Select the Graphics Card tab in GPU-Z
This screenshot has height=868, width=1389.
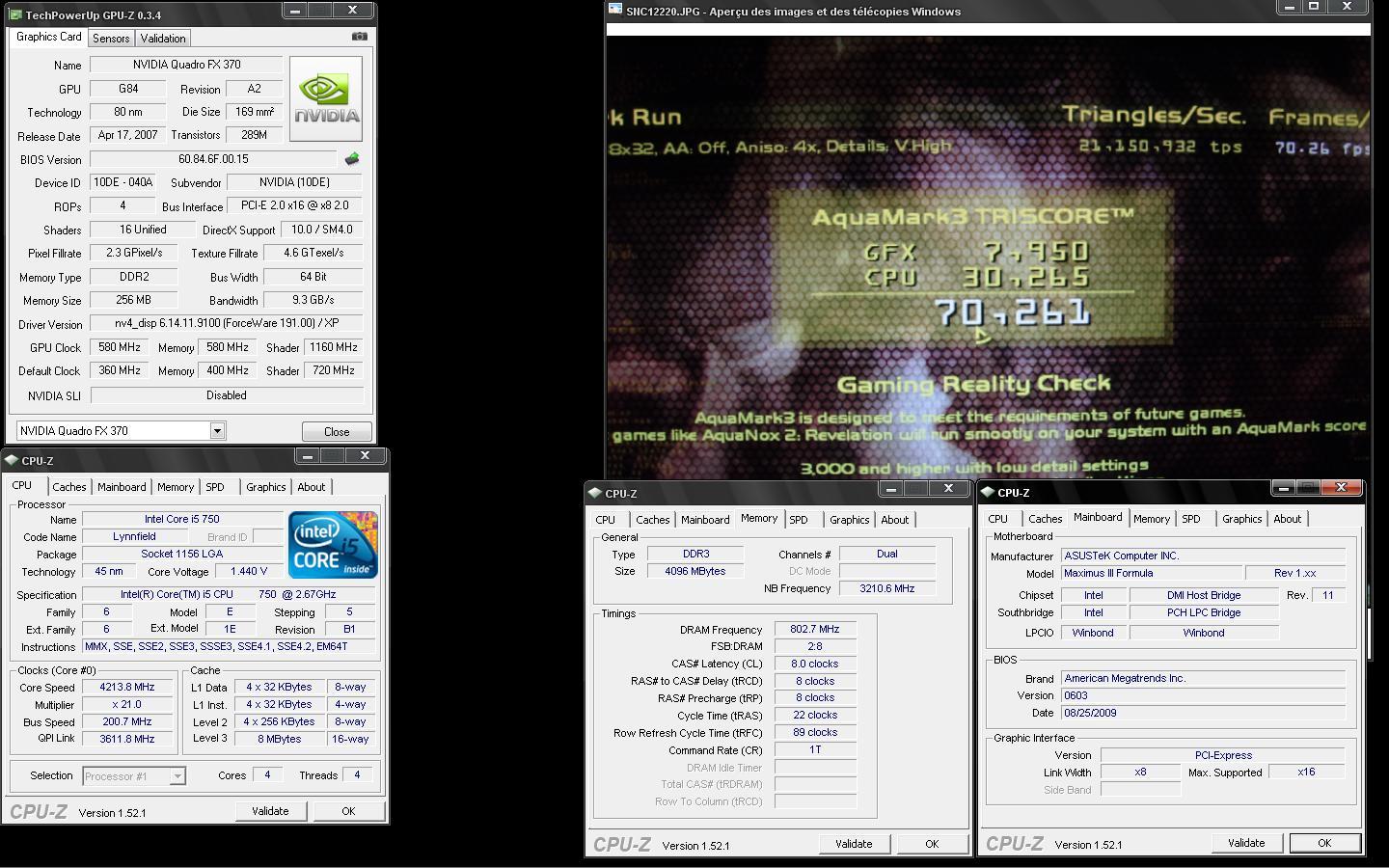[x=48, y=37]
